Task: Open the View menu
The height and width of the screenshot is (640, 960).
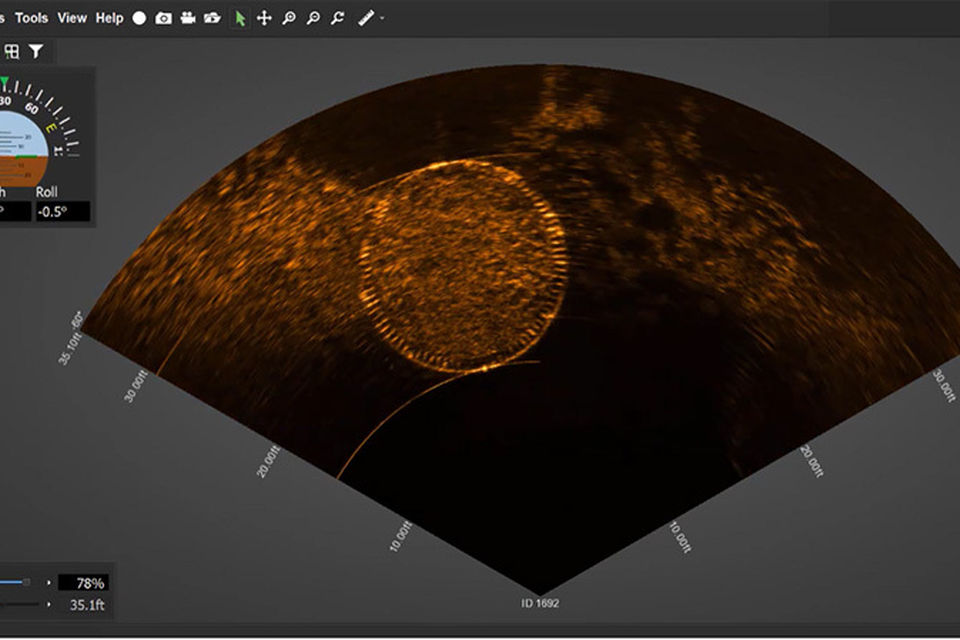Action: click(x=72, y=18)
